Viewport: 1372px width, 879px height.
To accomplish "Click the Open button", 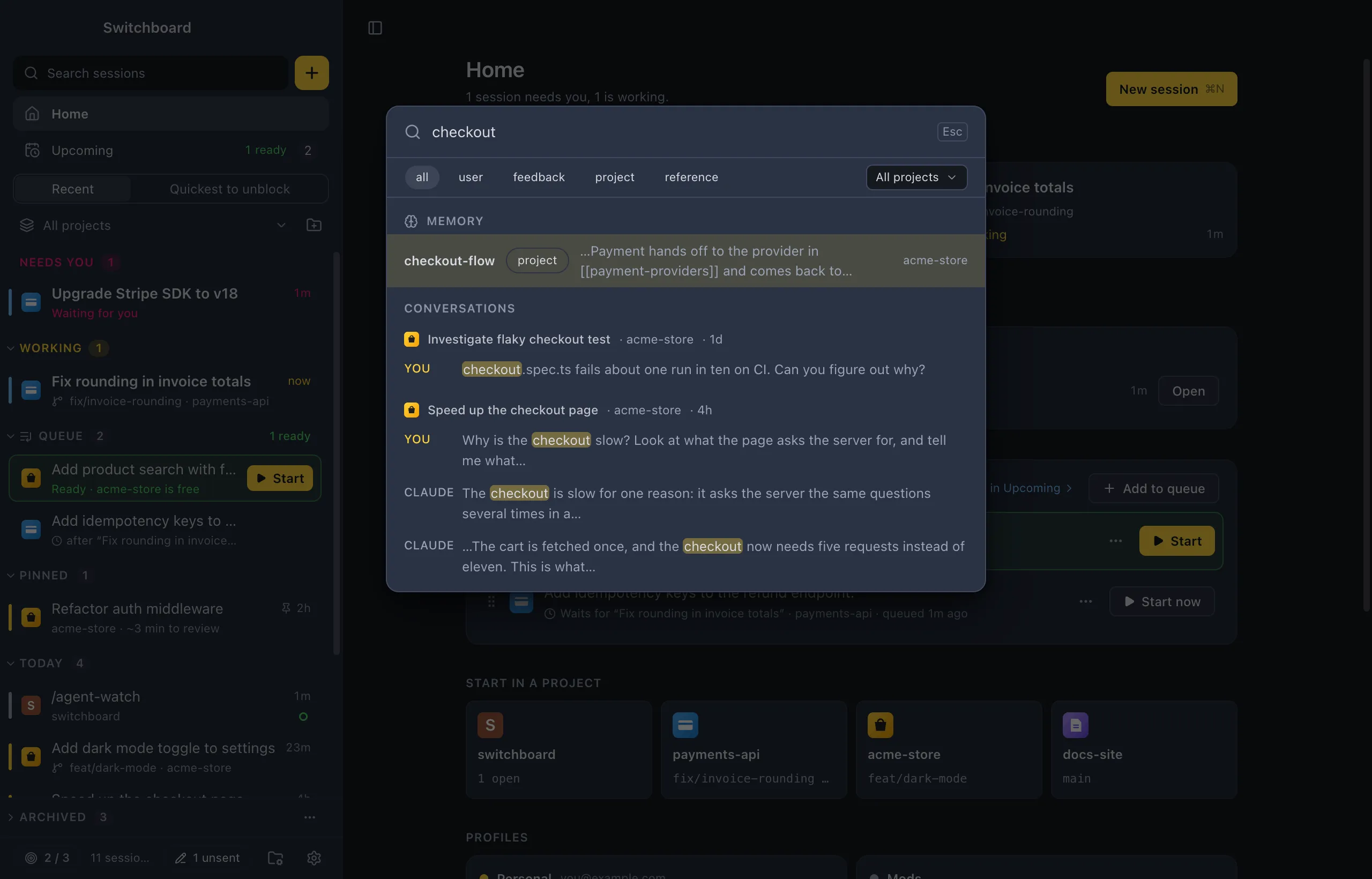I will [x=1188, y=391].
